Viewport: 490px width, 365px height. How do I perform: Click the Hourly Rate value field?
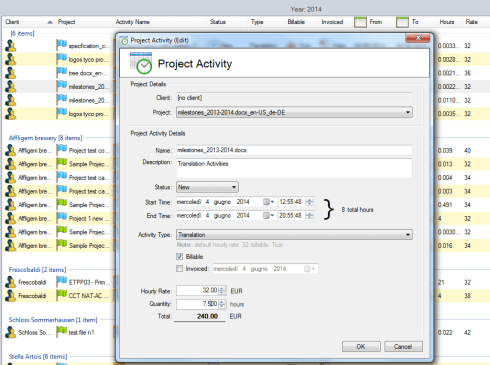pos(198,291)
